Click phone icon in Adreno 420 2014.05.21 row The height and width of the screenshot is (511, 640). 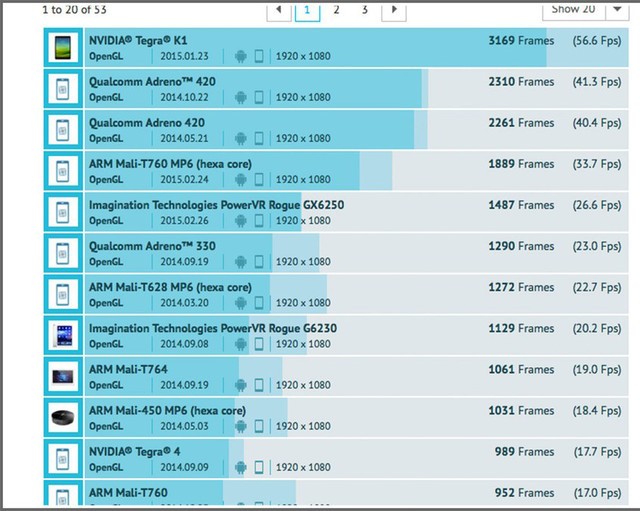click(x=259, y=139)
